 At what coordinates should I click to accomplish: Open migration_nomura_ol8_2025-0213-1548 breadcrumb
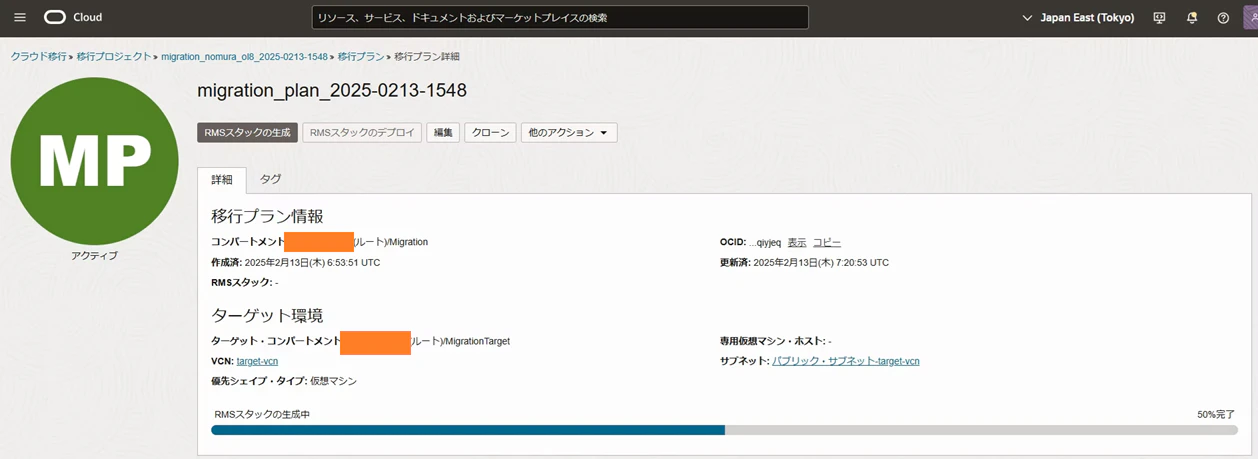point(244,57)
